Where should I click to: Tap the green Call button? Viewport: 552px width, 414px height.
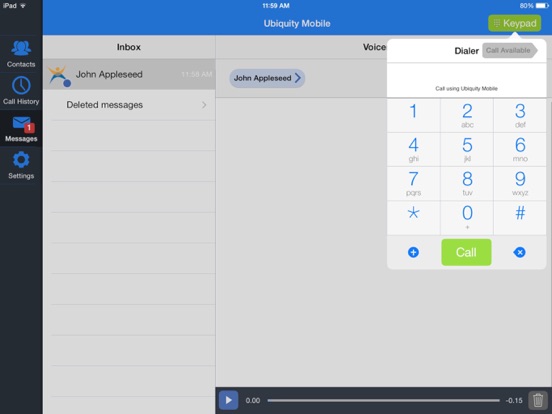click(x=466, y=252)
